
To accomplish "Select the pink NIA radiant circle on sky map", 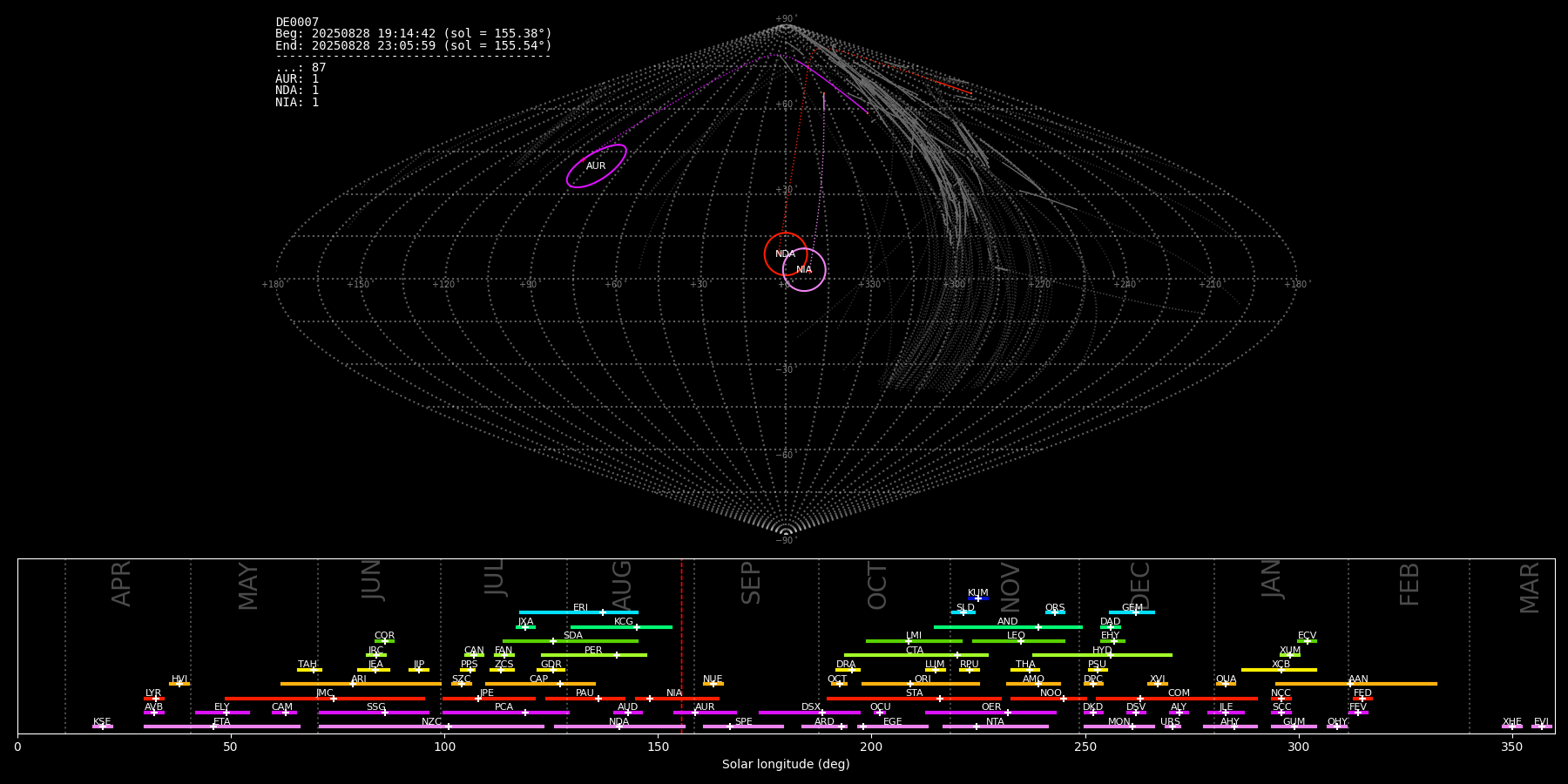I will (x=804, y=269).
